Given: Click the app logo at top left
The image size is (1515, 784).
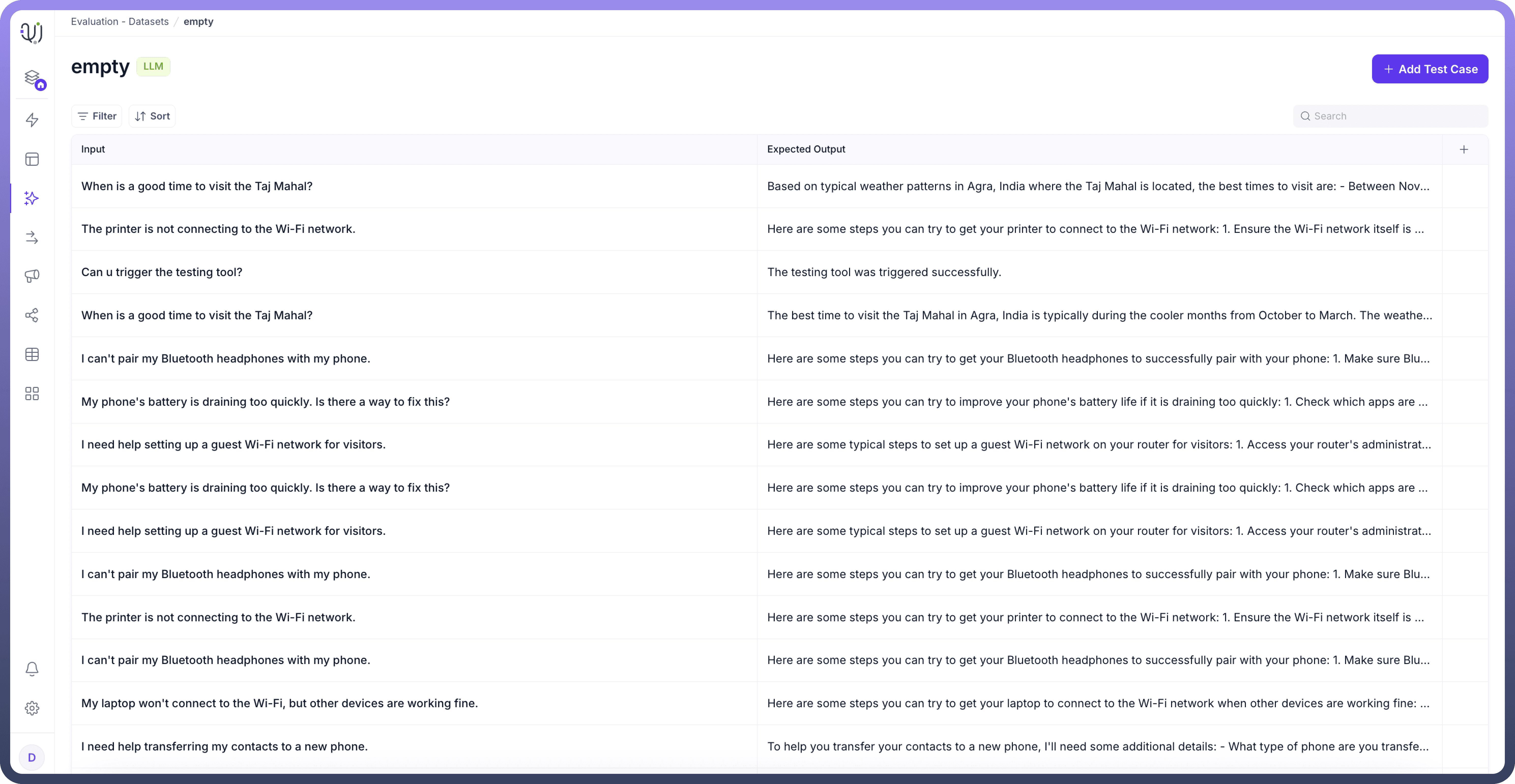Looking at the screenshot, I should 32,32.
